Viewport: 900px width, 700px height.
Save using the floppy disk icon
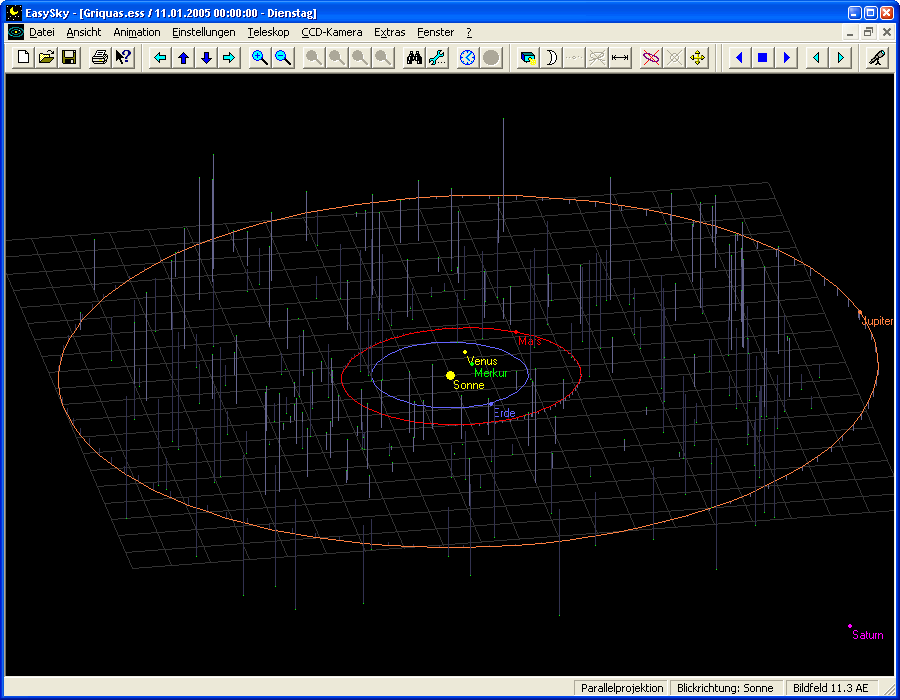click(x=69, y=58)
